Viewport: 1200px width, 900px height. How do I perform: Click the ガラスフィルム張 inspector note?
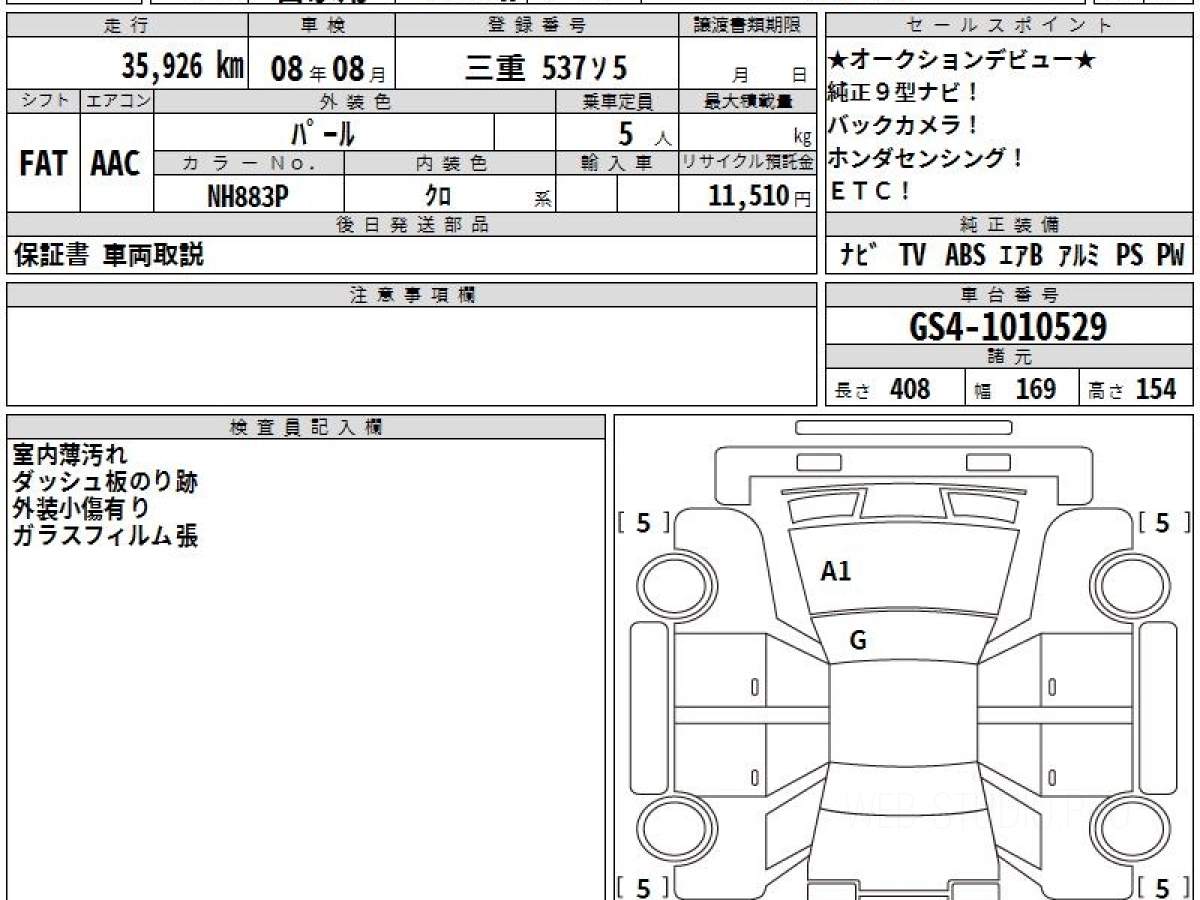click(105, 536)
